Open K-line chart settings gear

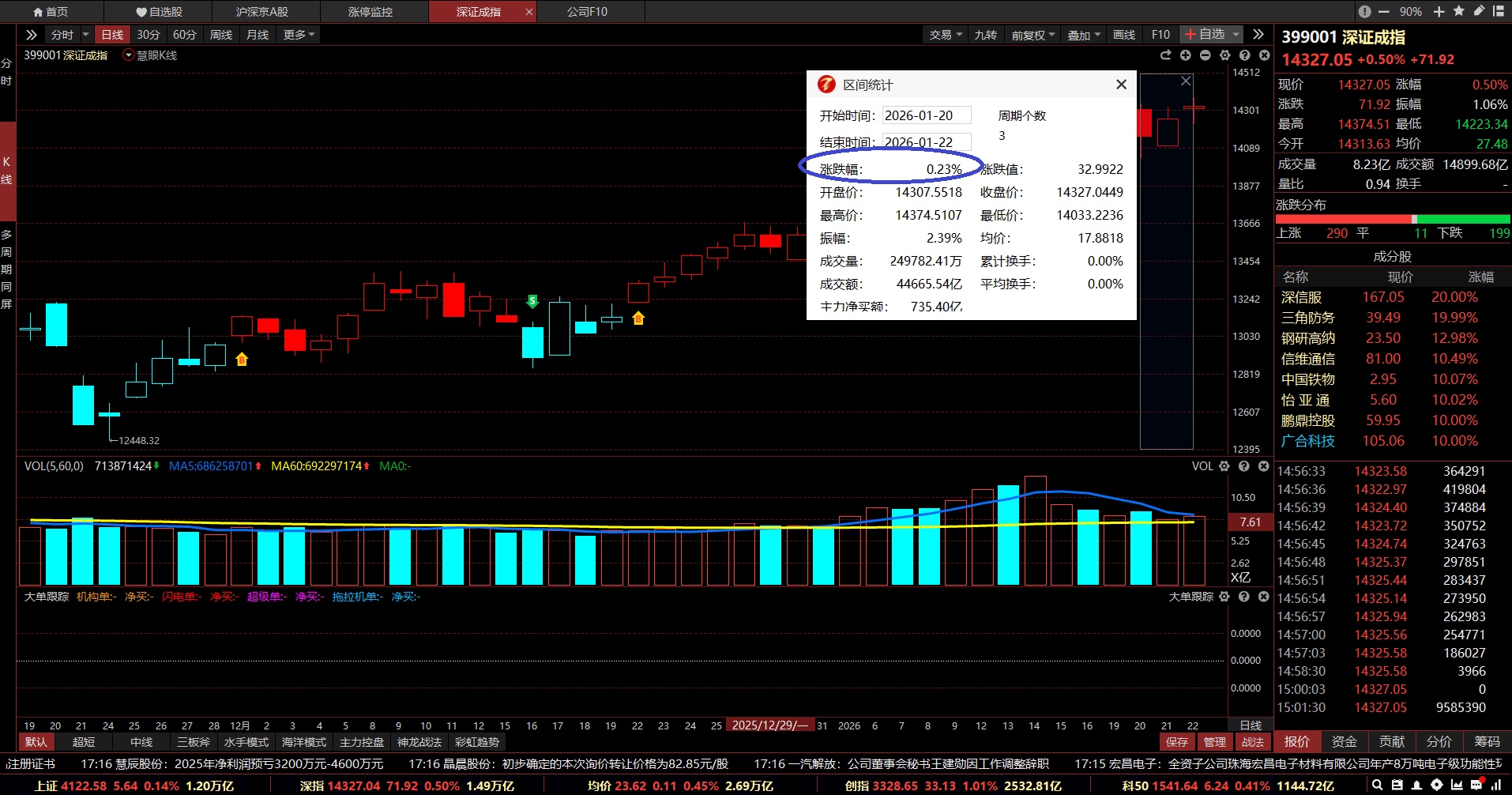[x=1224, y=55]
